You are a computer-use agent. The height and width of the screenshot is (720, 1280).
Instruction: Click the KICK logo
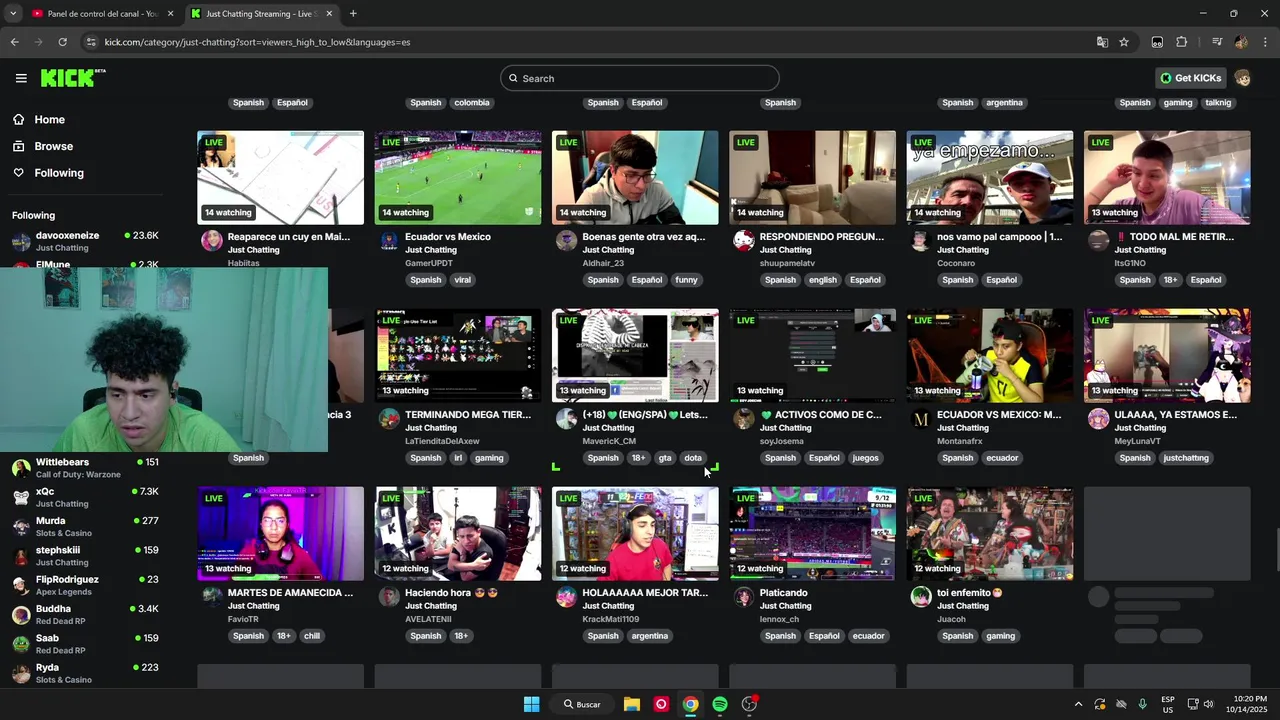[x=72, y=78]
